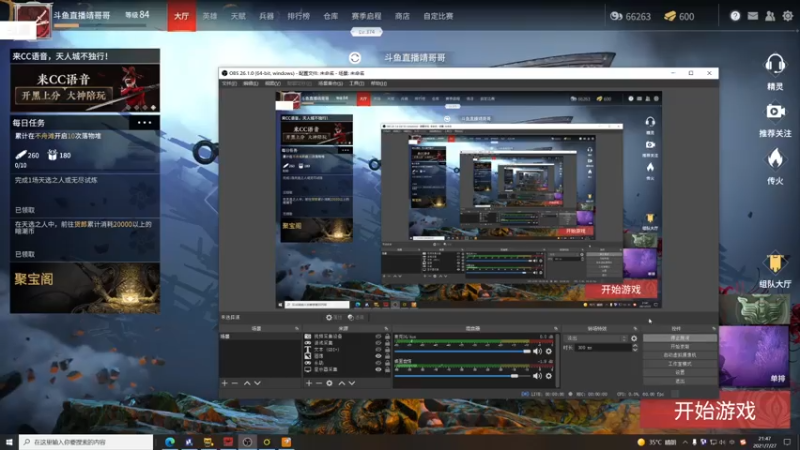The image size is (800, 450).
Task: Toggle lock on 视频采集设备 source
Action: tap(387, 337)
